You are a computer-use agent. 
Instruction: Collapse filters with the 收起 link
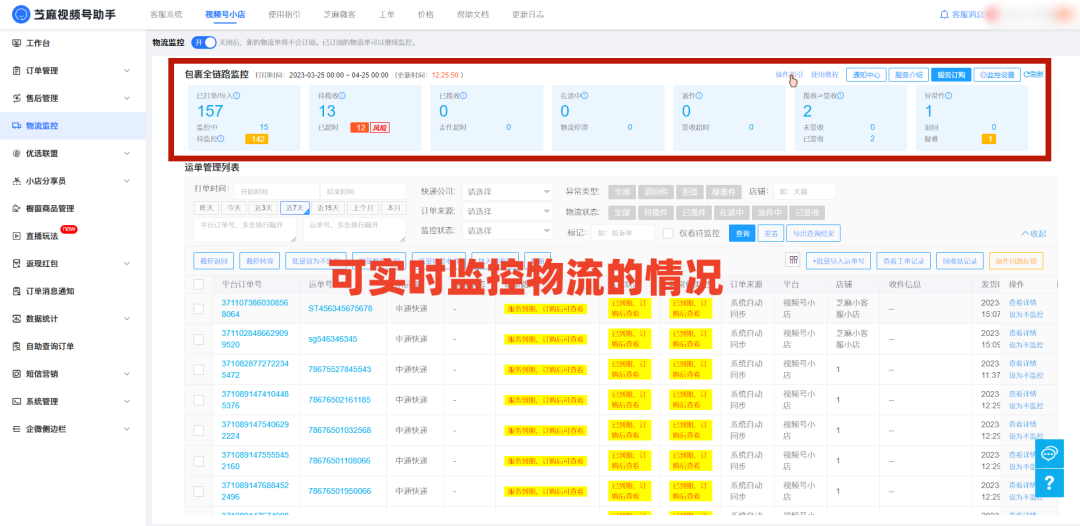point(1033,233)
